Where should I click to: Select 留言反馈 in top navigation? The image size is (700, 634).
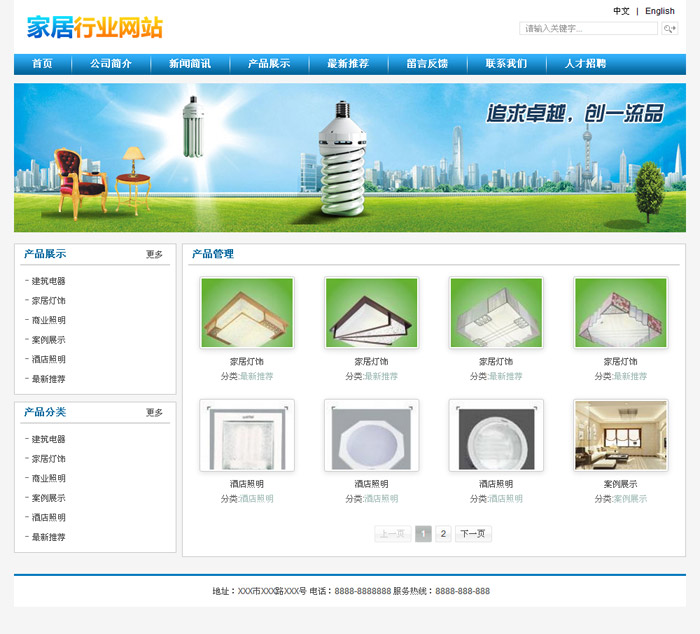(427, 64)
